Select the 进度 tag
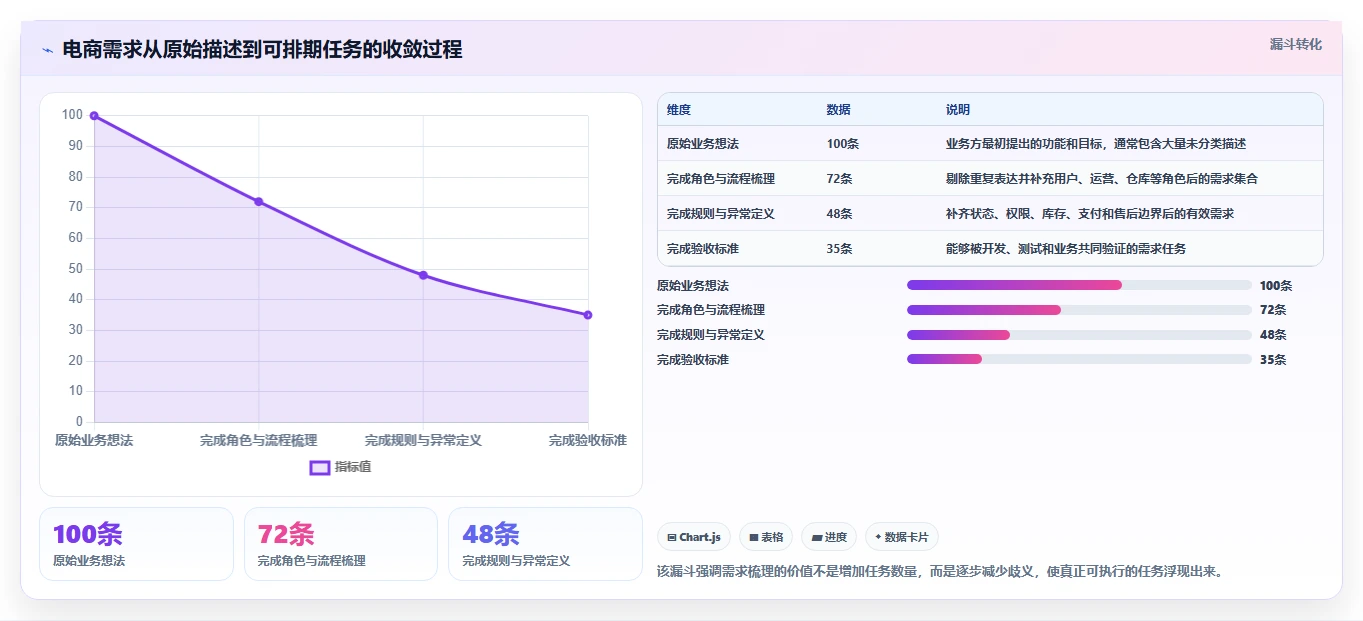This screenshot has width=1363, height=621. 829,537
